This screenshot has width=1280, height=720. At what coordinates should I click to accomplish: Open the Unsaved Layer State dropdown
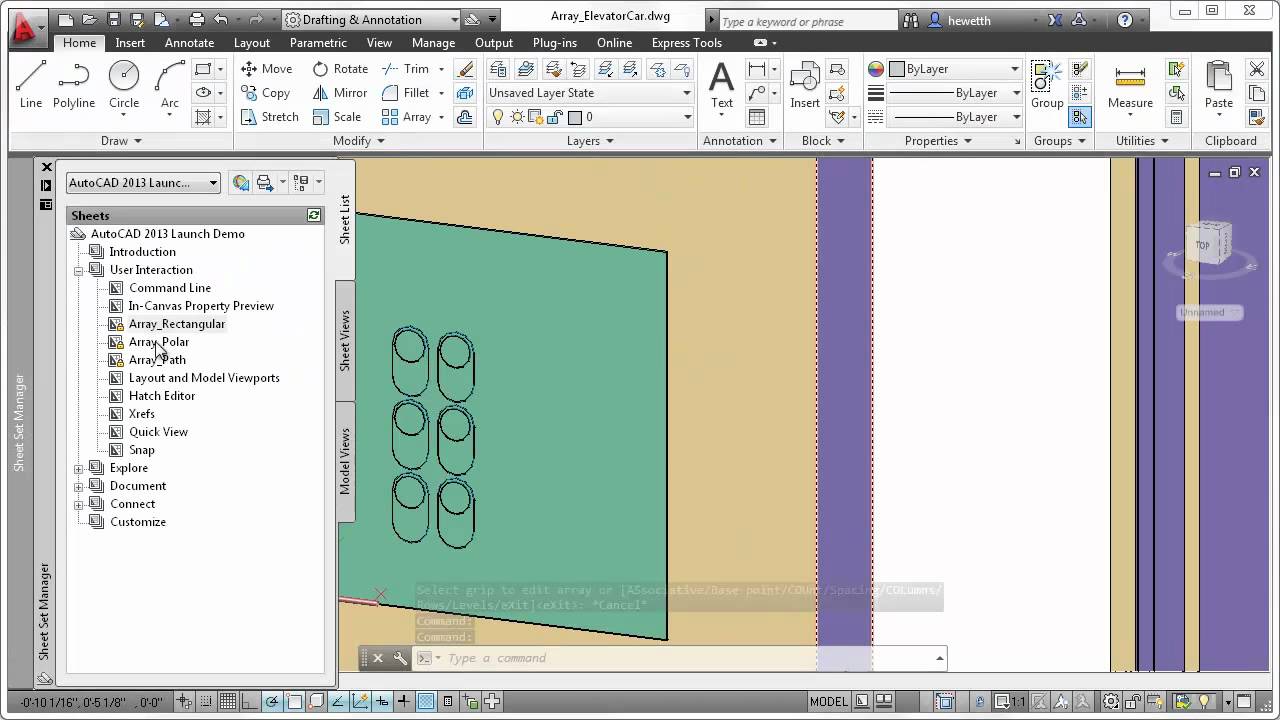[589, 93]
